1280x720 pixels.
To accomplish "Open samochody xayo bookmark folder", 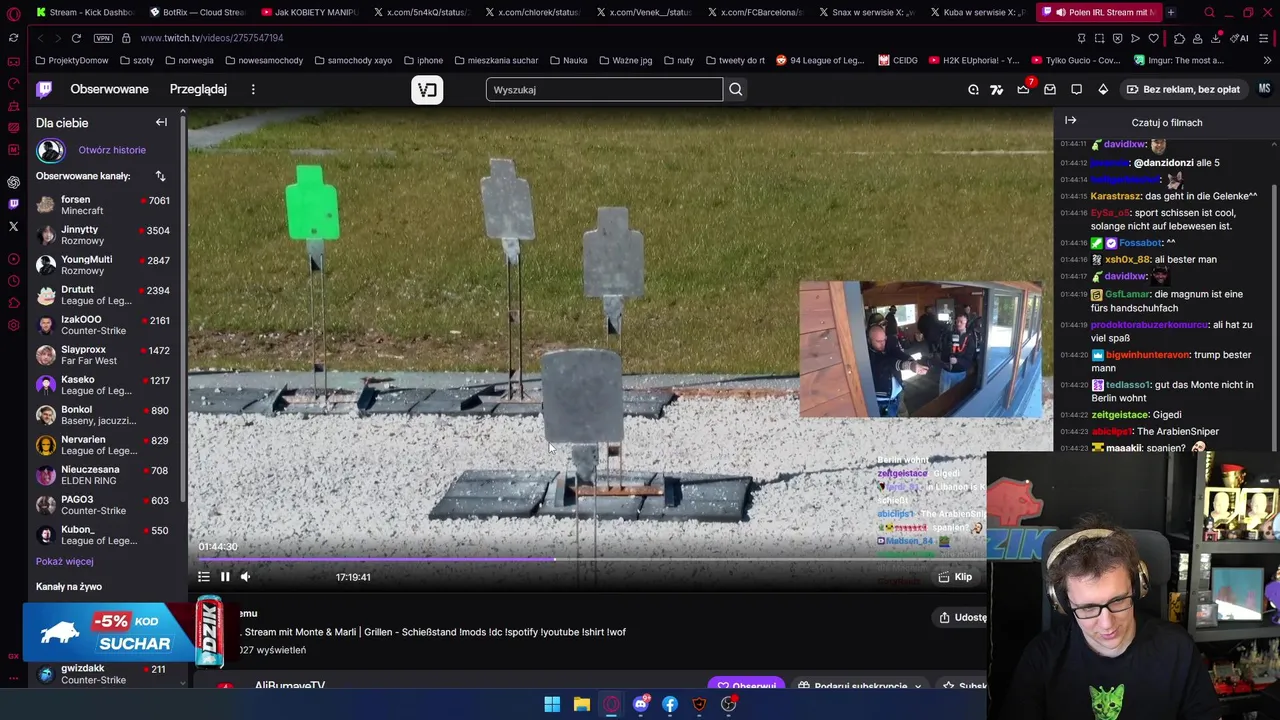I will [353, 60].
